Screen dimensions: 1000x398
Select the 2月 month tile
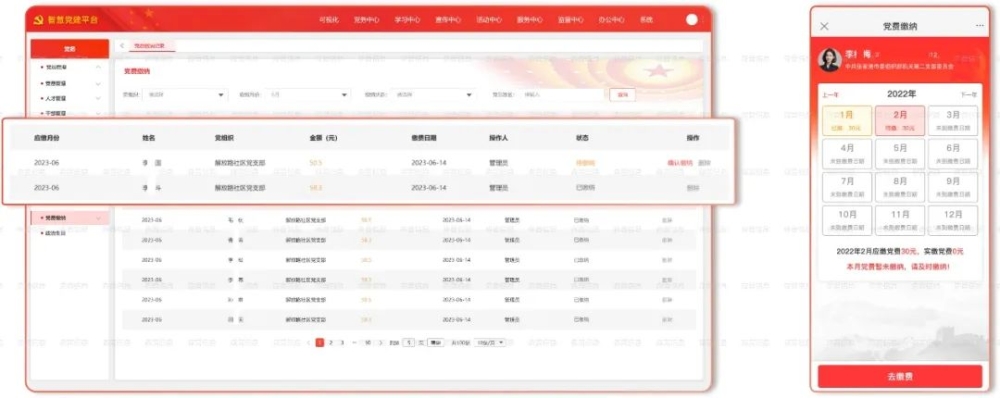click(x=899, y=121)
